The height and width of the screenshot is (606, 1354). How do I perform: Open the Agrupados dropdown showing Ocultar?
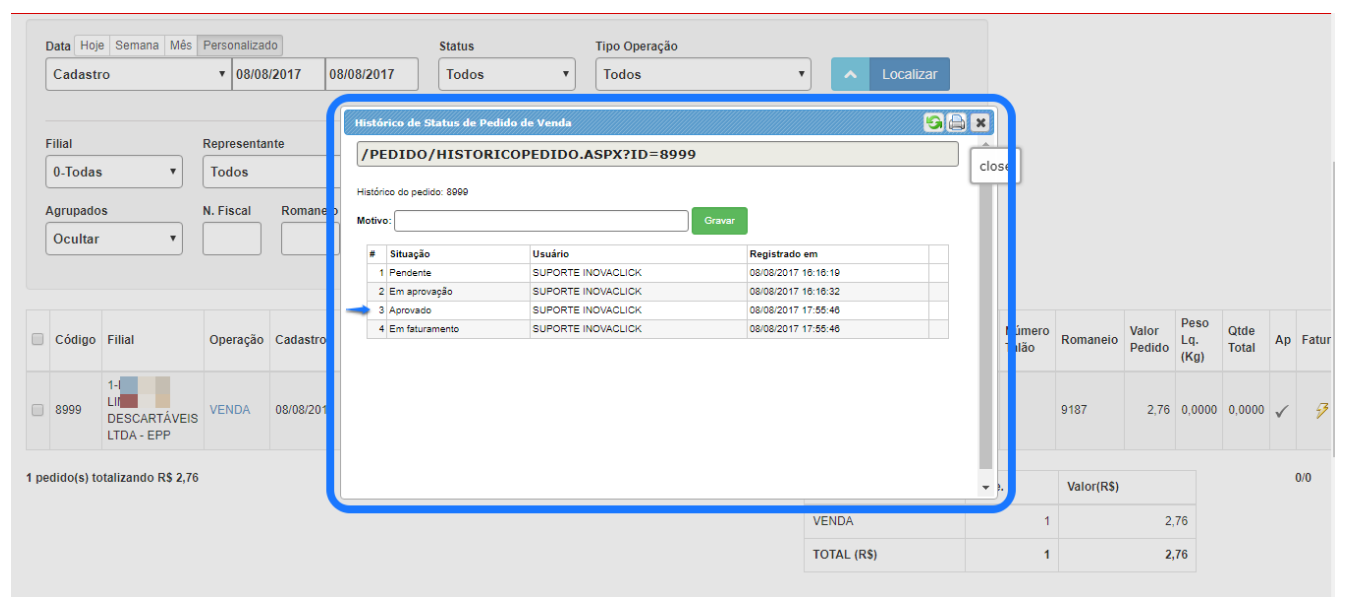114,239
